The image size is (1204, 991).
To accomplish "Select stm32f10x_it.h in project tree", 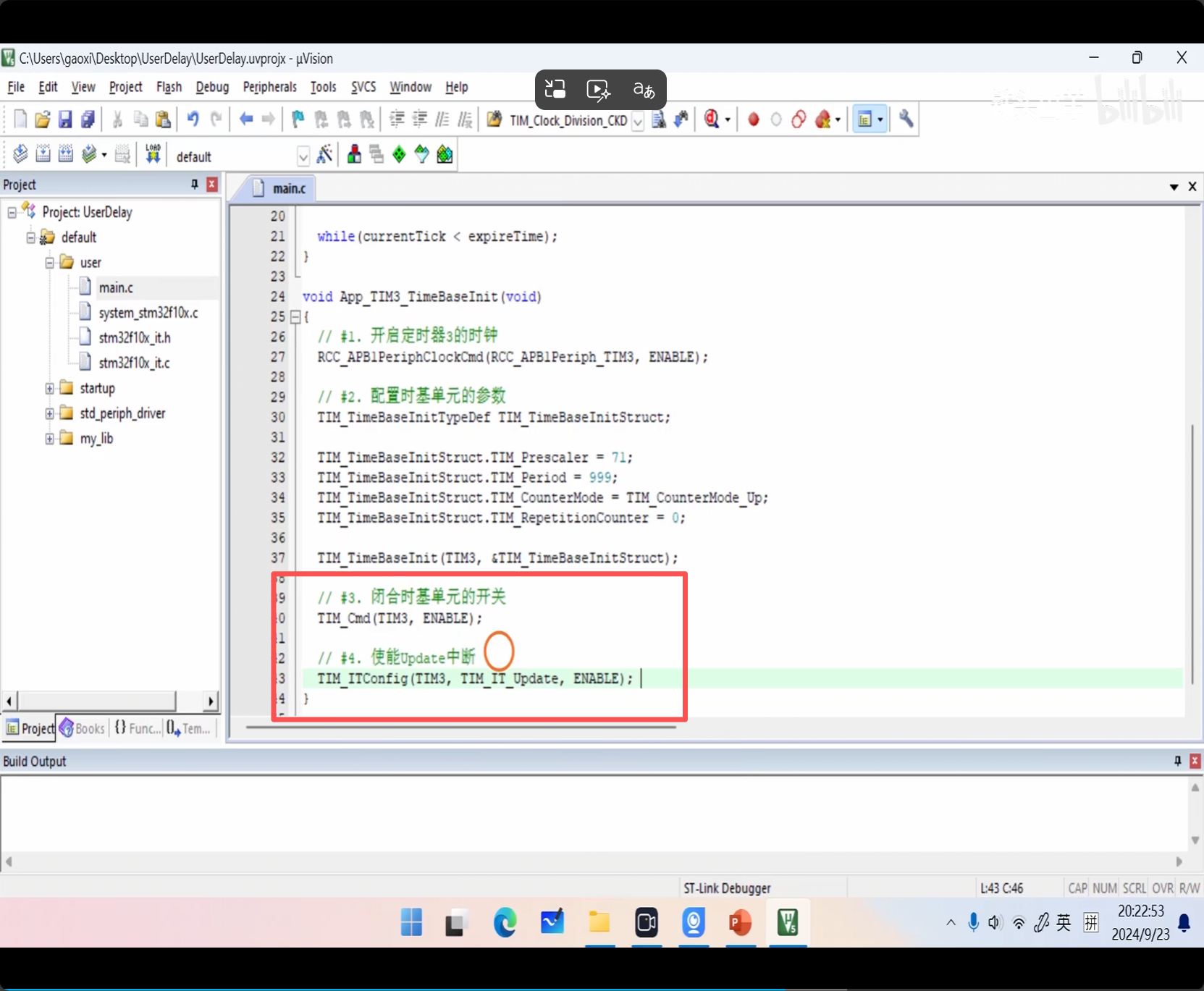I will pos(135,338).
